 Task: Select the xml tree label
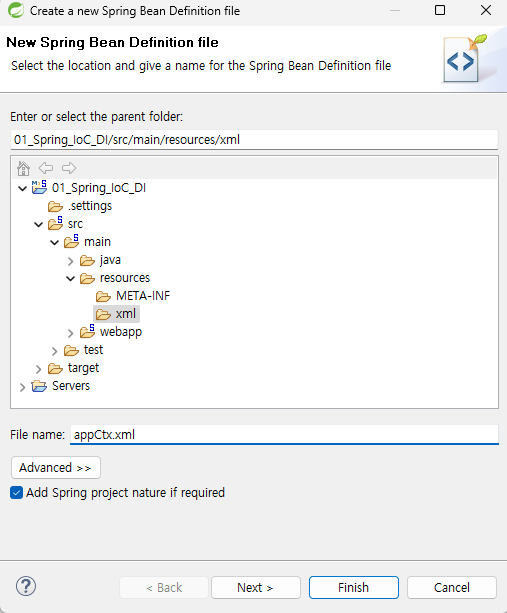click(125, 314)
